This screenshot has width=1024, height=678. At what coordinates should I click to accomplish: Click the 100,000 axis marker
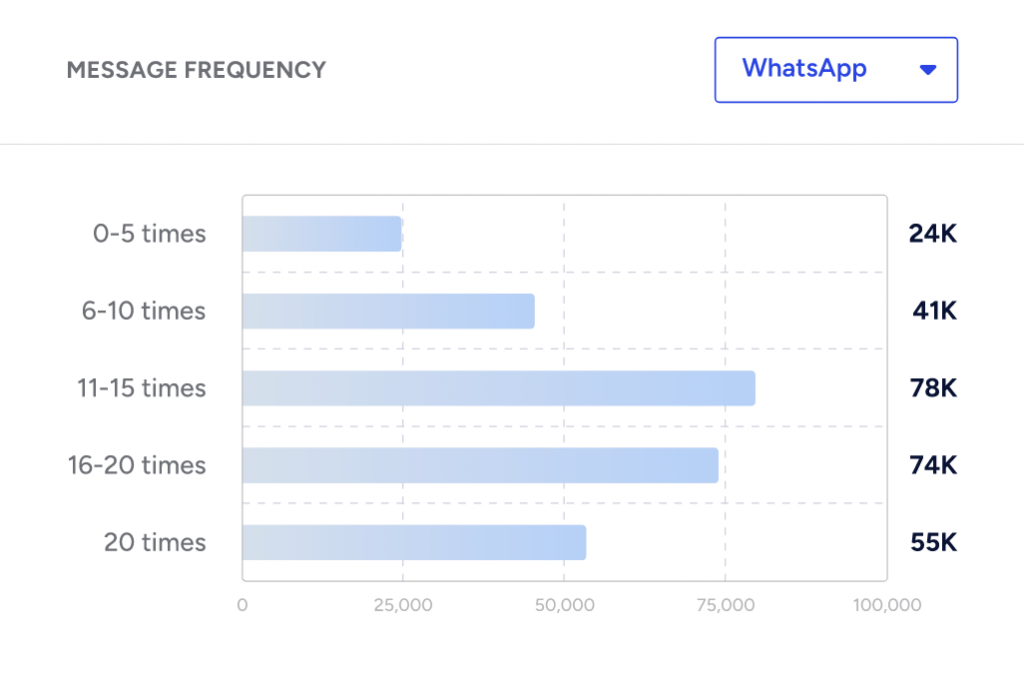pos(884,604)
